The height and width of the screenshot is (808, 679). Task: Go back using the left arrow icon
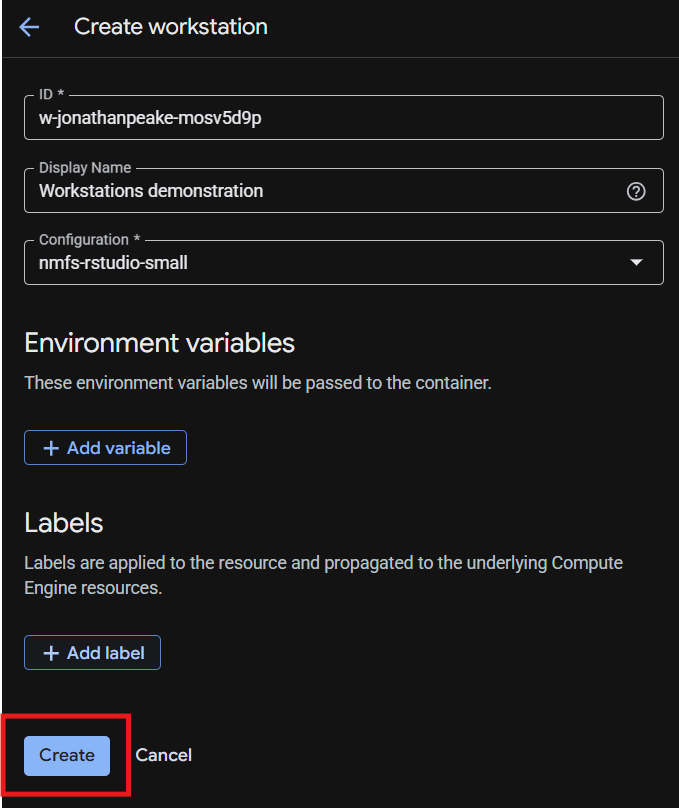[29, 27]
